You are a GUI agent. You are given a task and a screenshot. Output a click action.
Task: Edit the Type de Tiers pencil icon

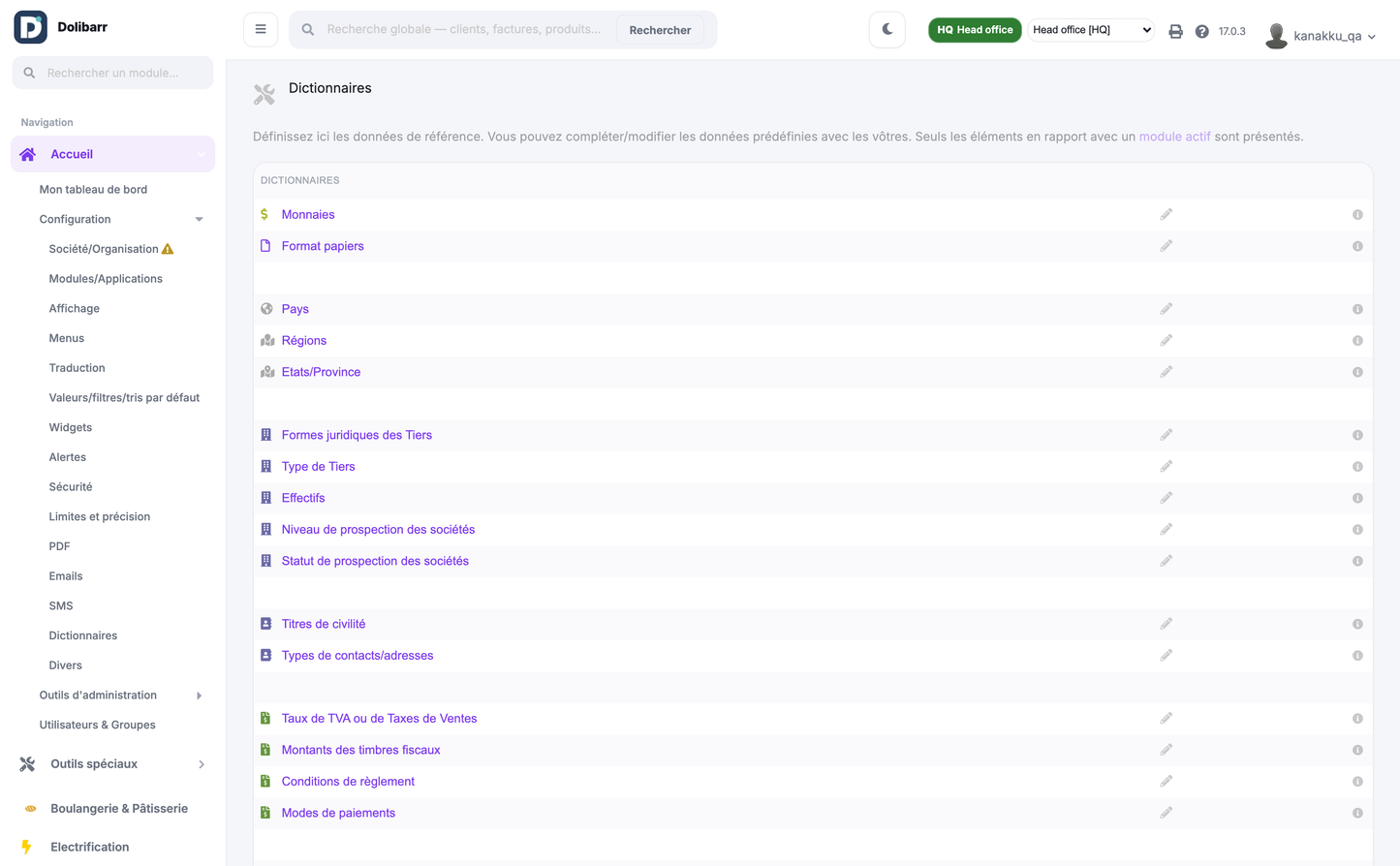(1167, 466)
